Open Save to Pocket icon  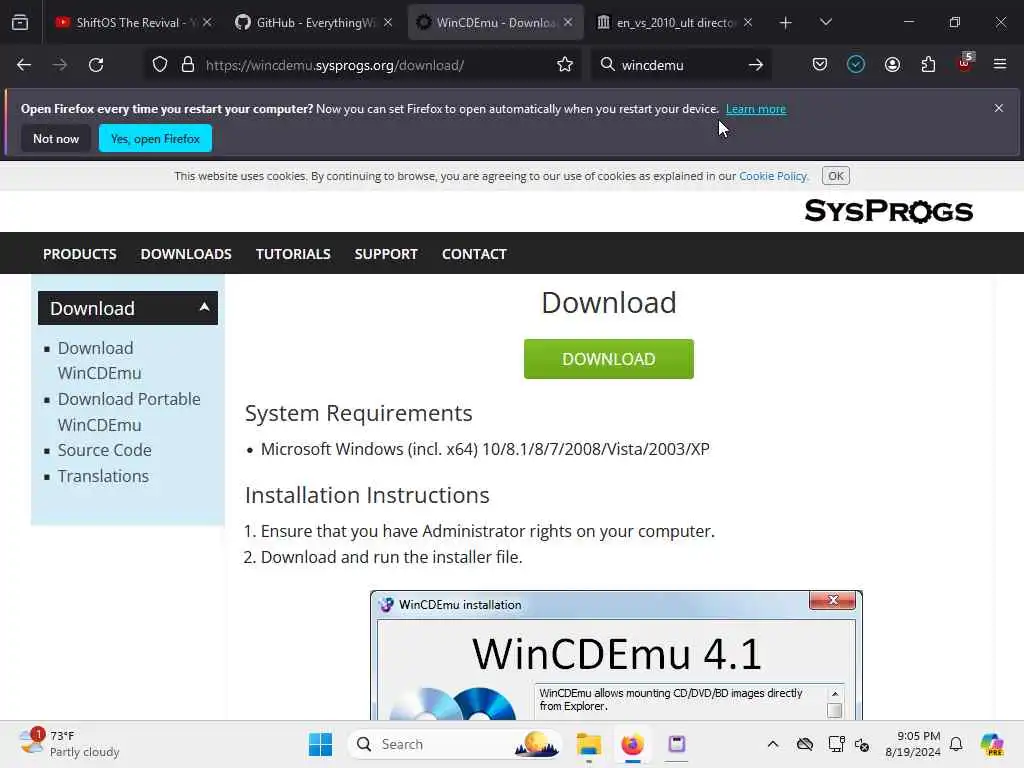[x=820, y=65]
